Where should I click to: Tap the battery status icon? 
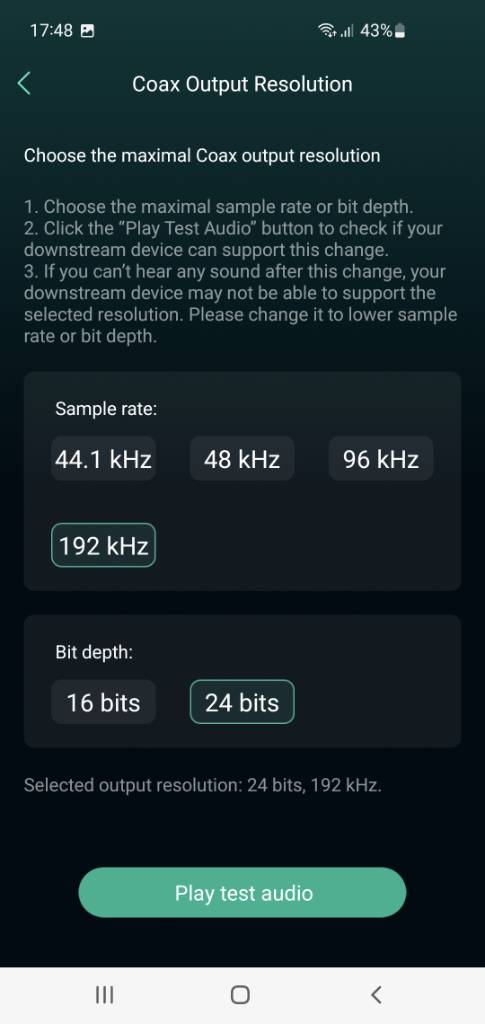401,31
